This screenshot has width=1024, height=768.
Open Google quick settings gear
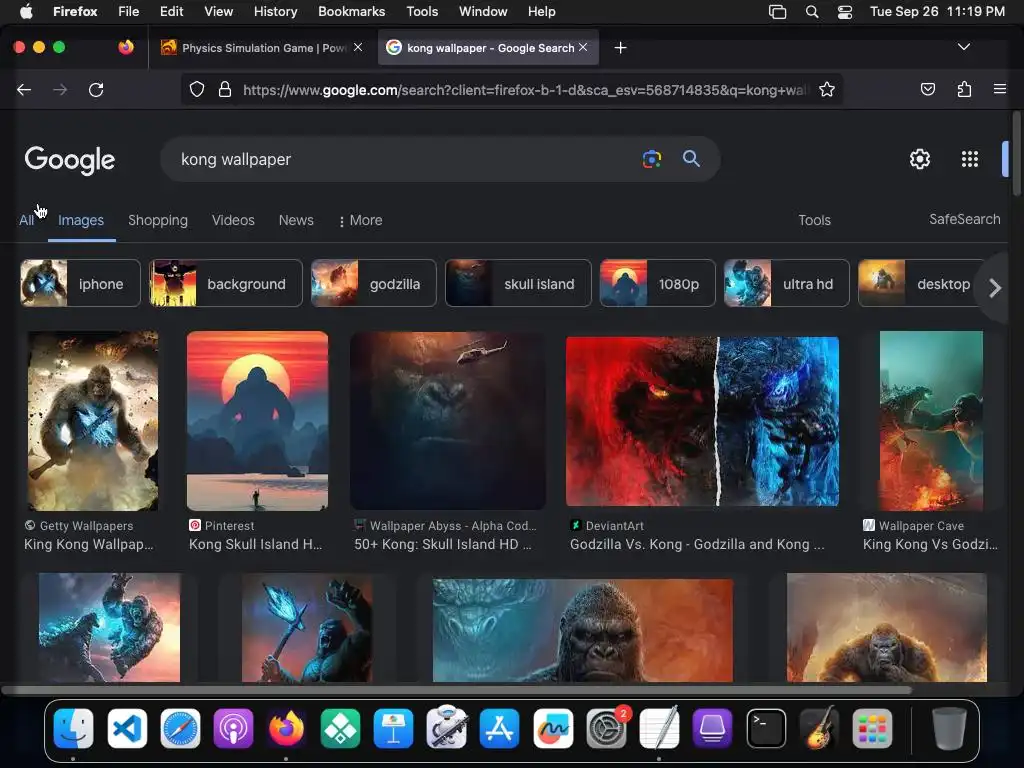tap(920, 159)
